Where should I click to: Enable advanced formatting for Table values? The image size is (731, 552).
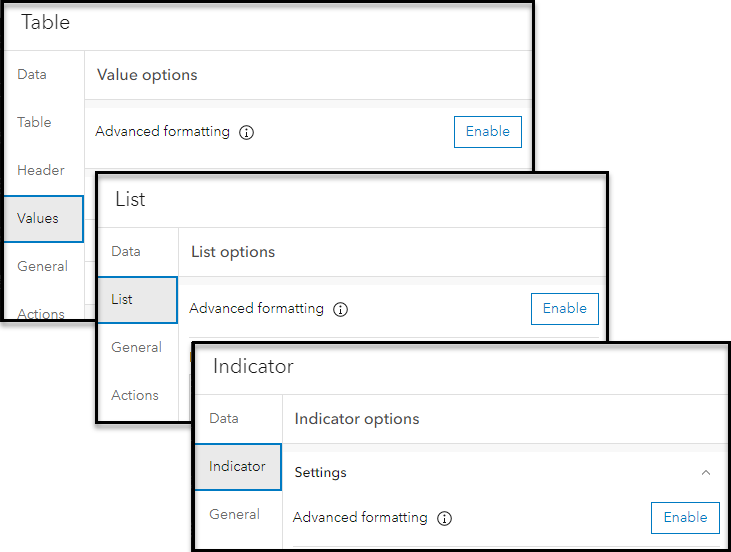point(487,132)
